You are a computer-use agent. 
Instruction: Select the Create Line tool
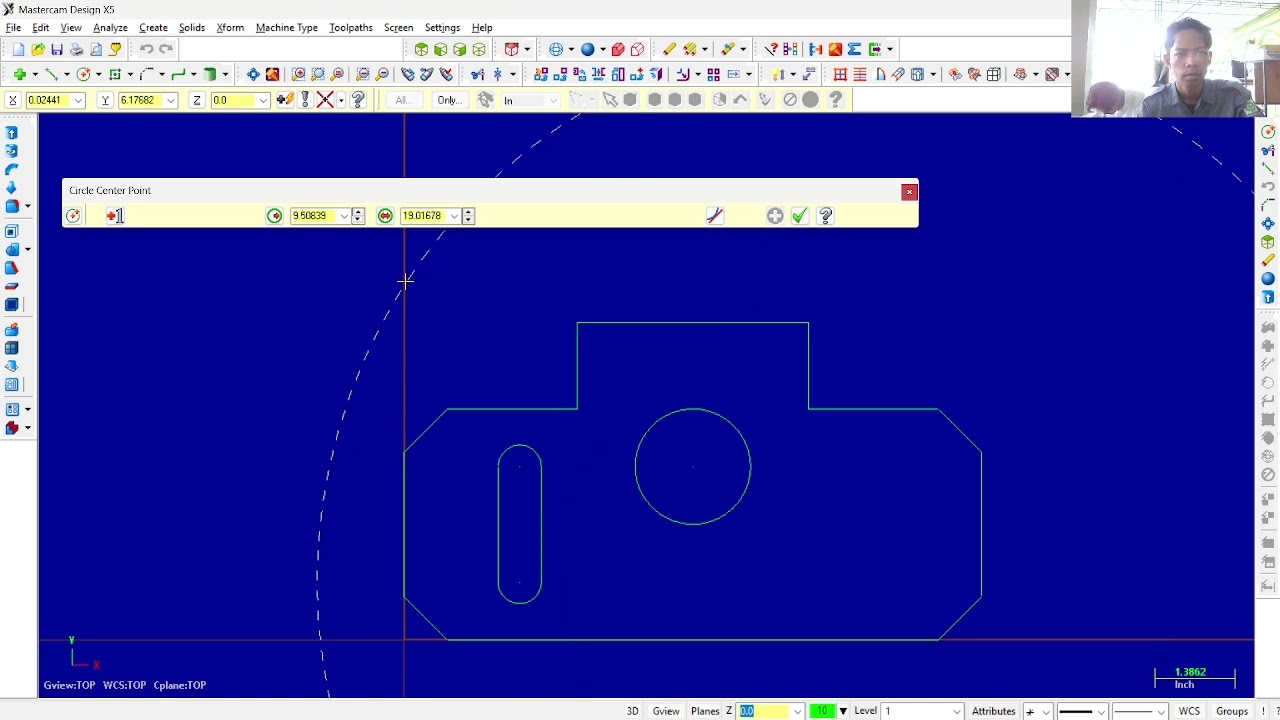point(51,74)
